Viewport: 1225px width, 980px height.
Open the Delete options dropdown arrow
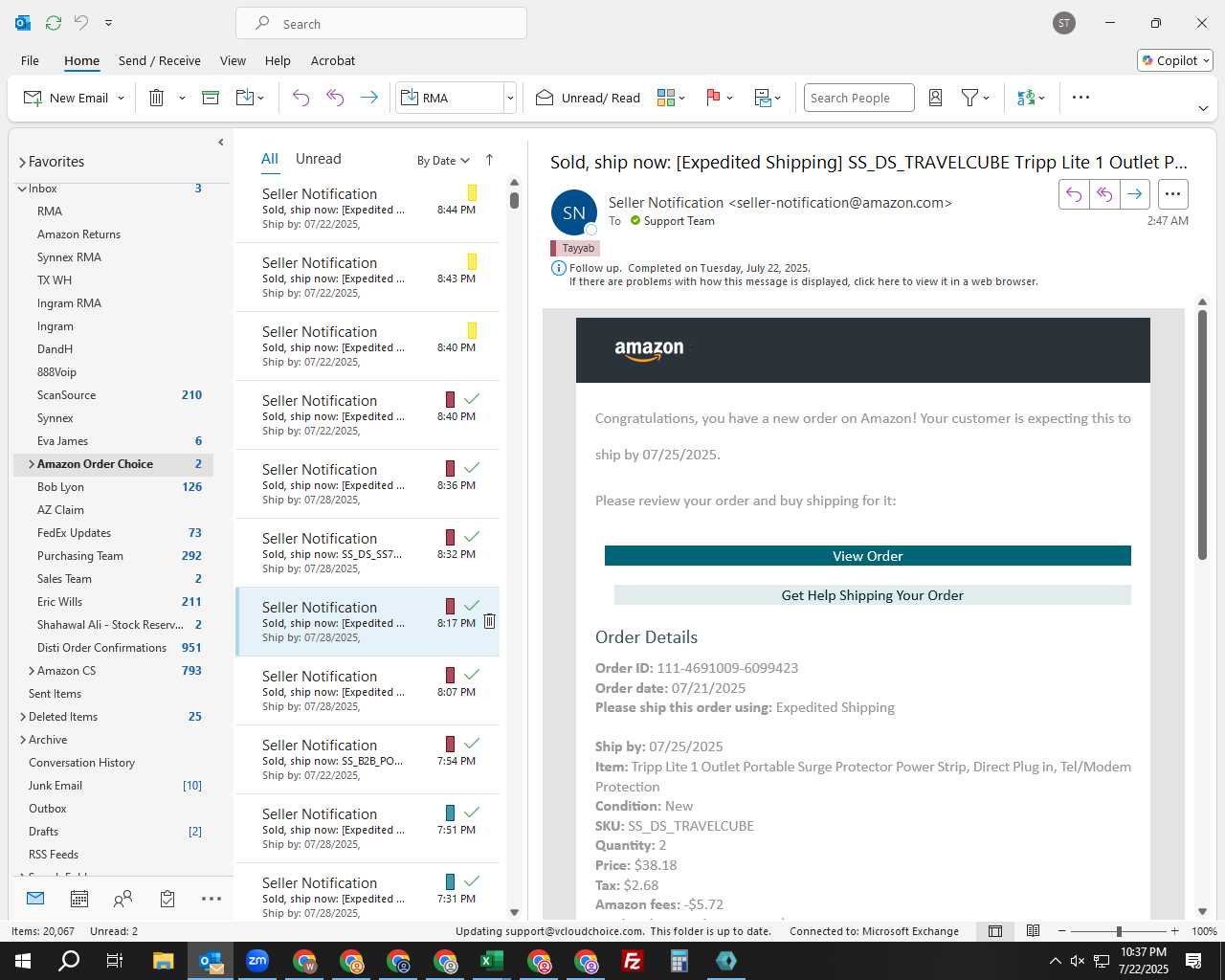click(182, 98)
